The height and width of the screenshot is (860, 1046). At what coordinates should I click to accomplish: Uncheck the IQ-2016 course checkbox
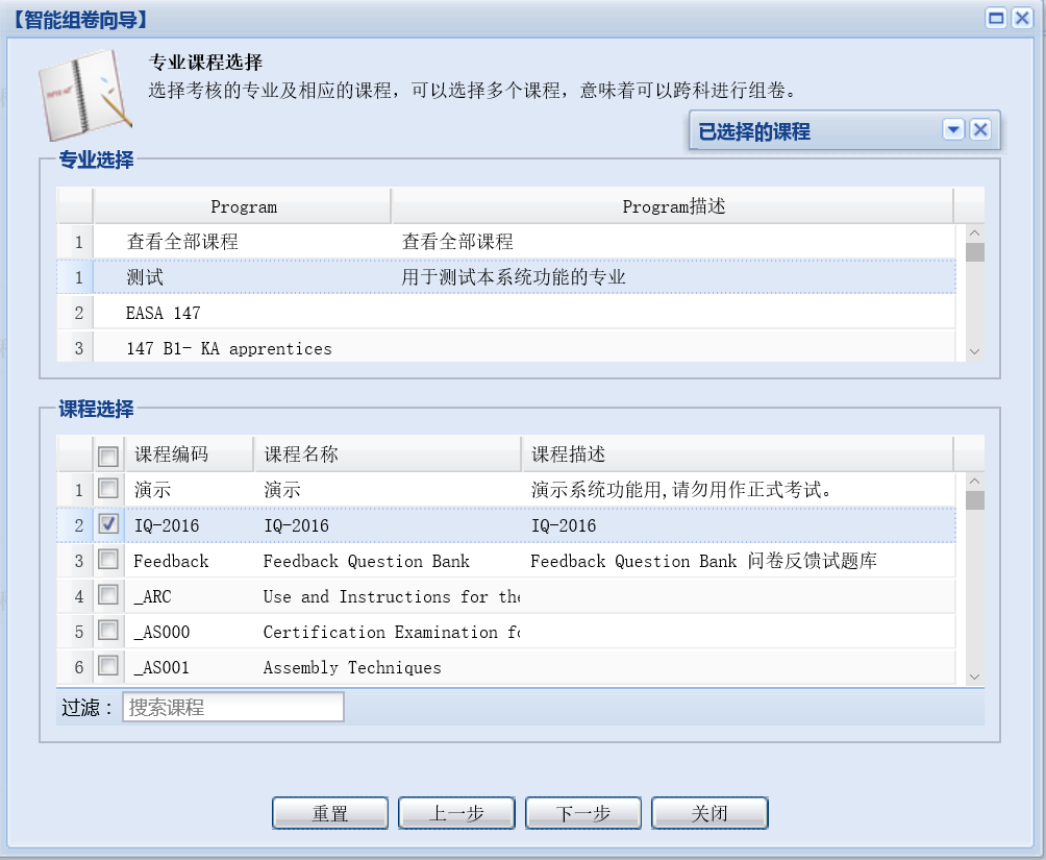click(x=108, y=525)
